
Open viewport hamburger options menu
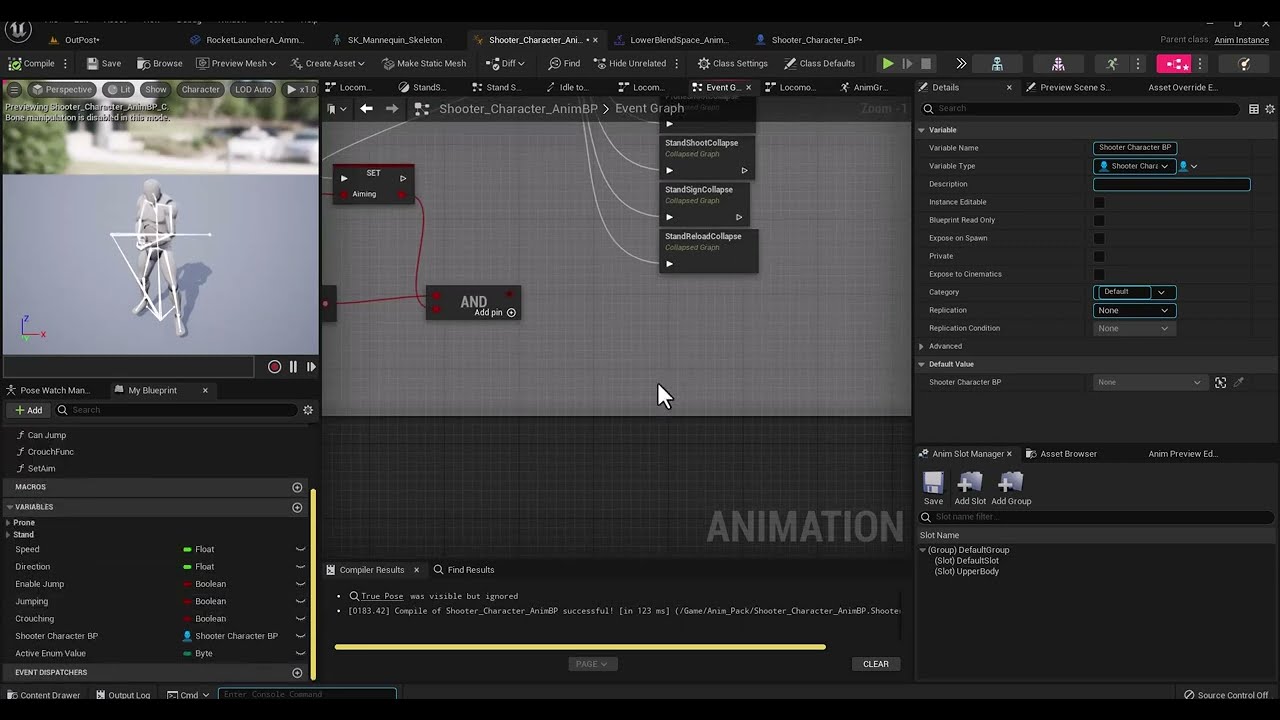coord(14,89)
